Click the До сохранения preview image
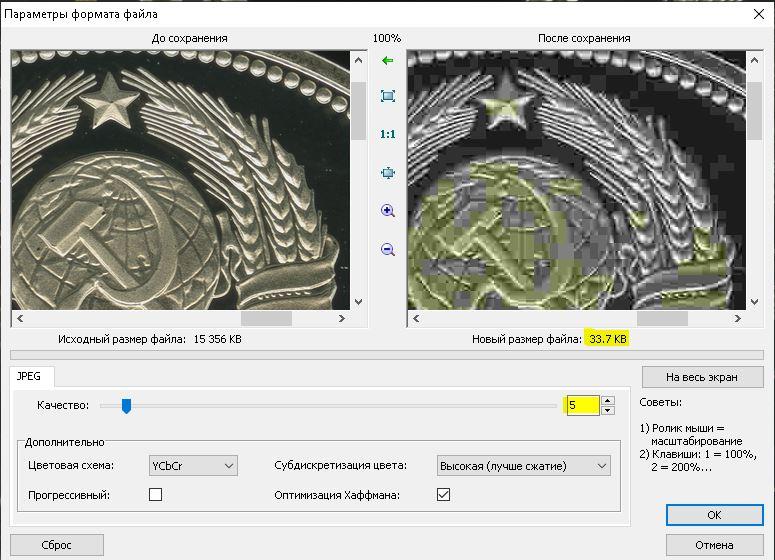The height and width of the screenshot is (560, 775). [180, 180]
